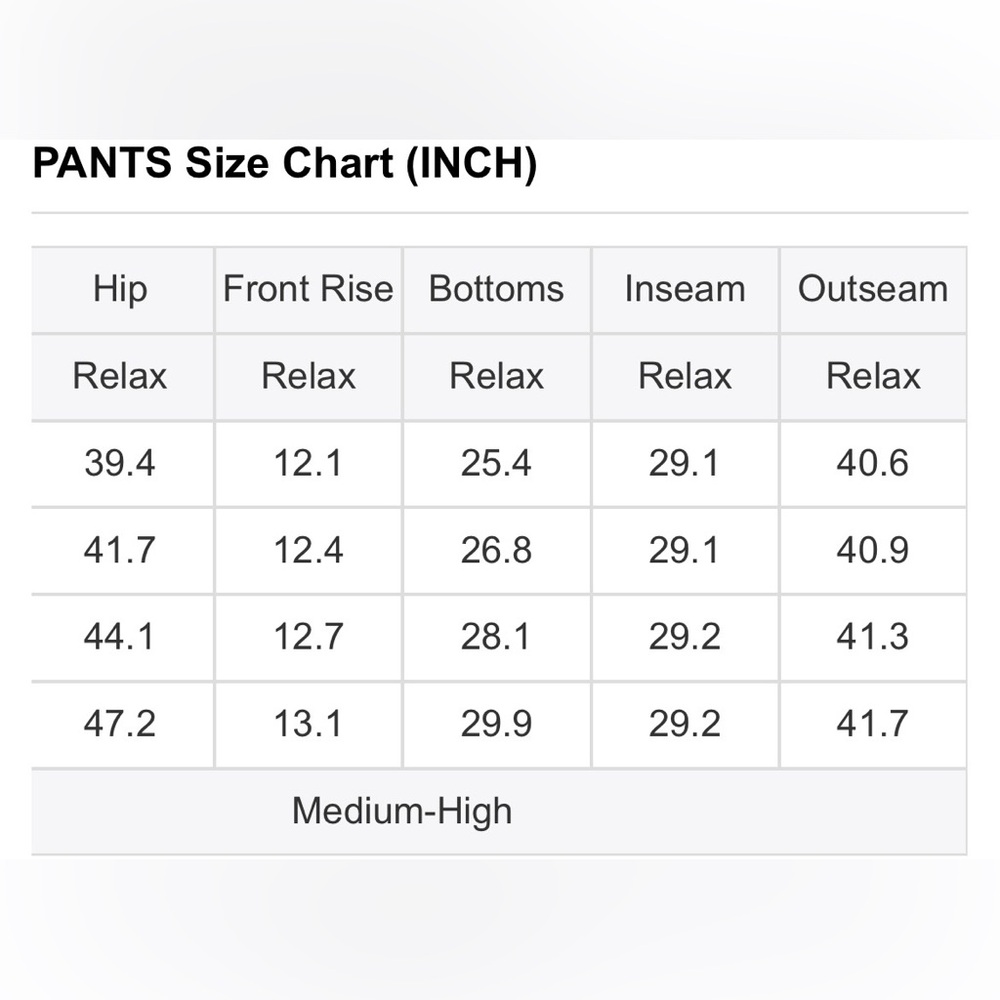Screen dimensions: 1000x1000
Task: Click the 44.1 hip measurement cell
Action: click(120, 636)
